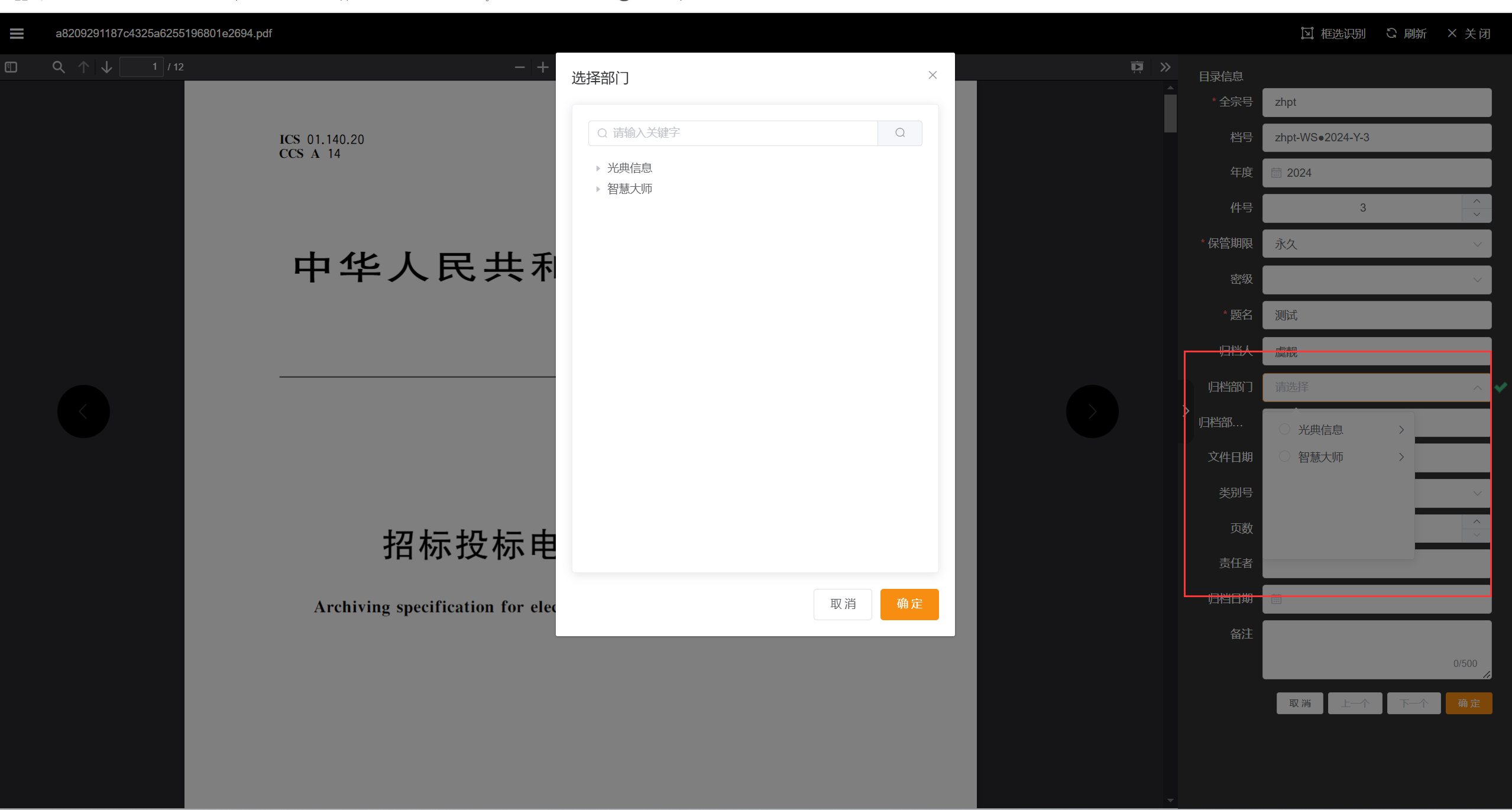Open the hamburger menu icon
The height and width of the screenshot is (810, 1512).
pyautogui.click(x=17, y=34)
